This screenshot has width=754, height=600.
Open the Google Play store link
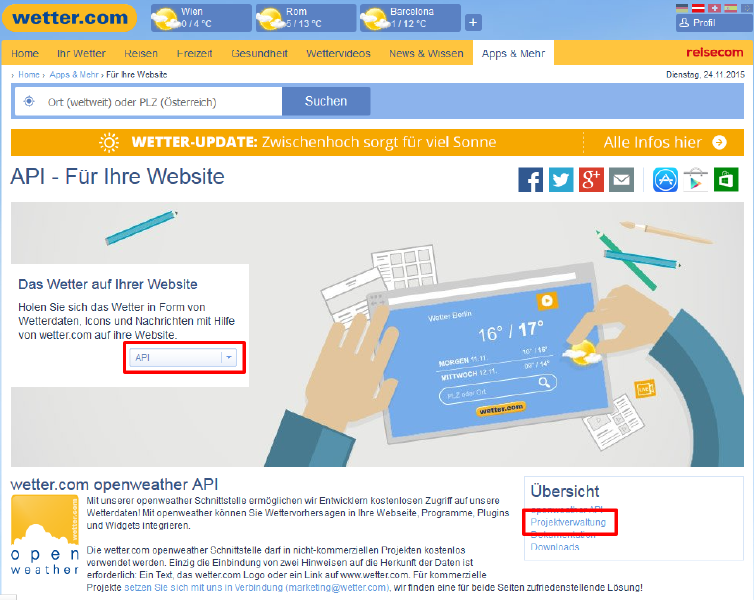point(695,180)
